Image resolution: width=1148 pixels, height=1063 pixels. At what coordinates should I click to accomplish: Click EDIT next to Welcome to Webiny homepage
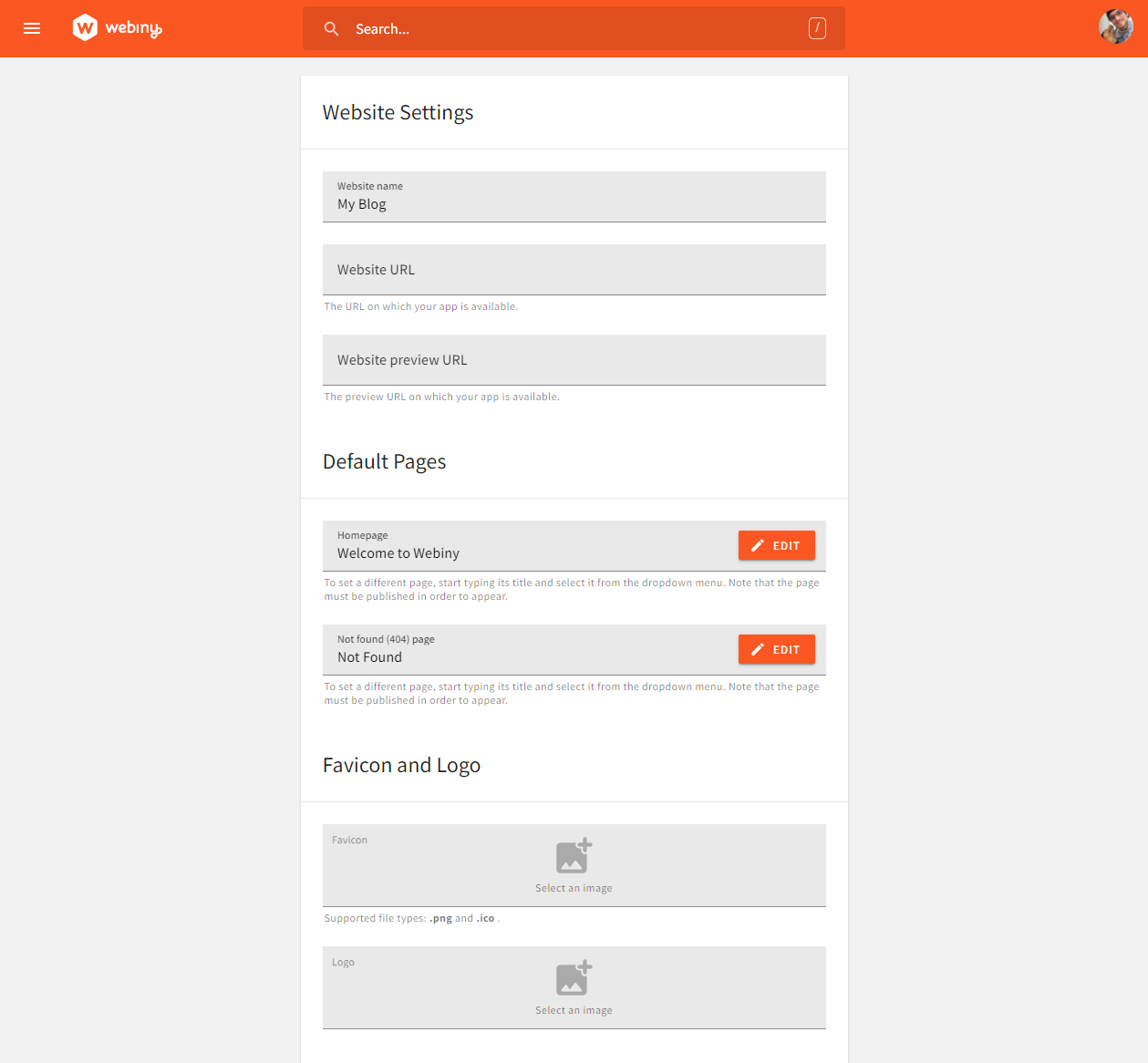click(776, 544)
